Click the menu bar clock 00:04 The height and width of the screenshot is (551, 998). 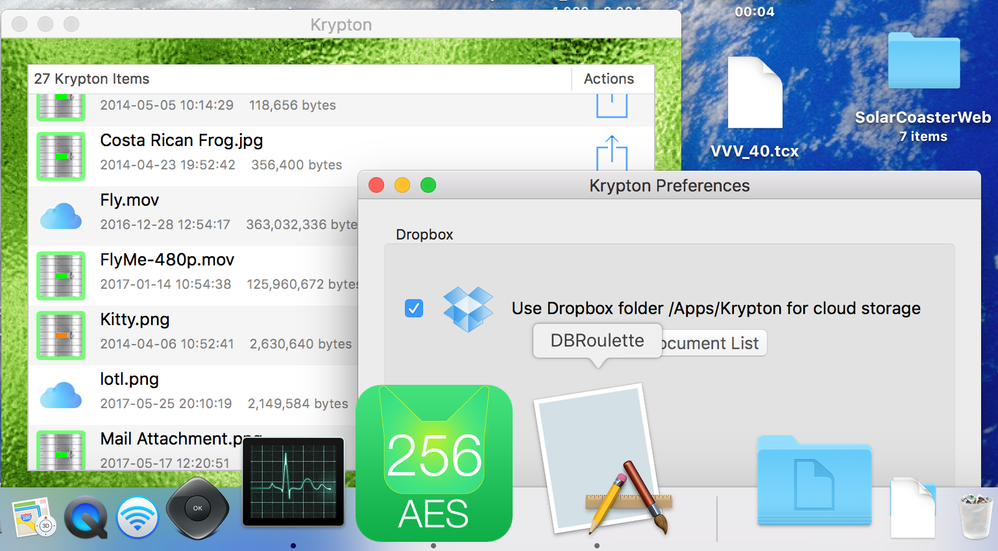point(754,11)
